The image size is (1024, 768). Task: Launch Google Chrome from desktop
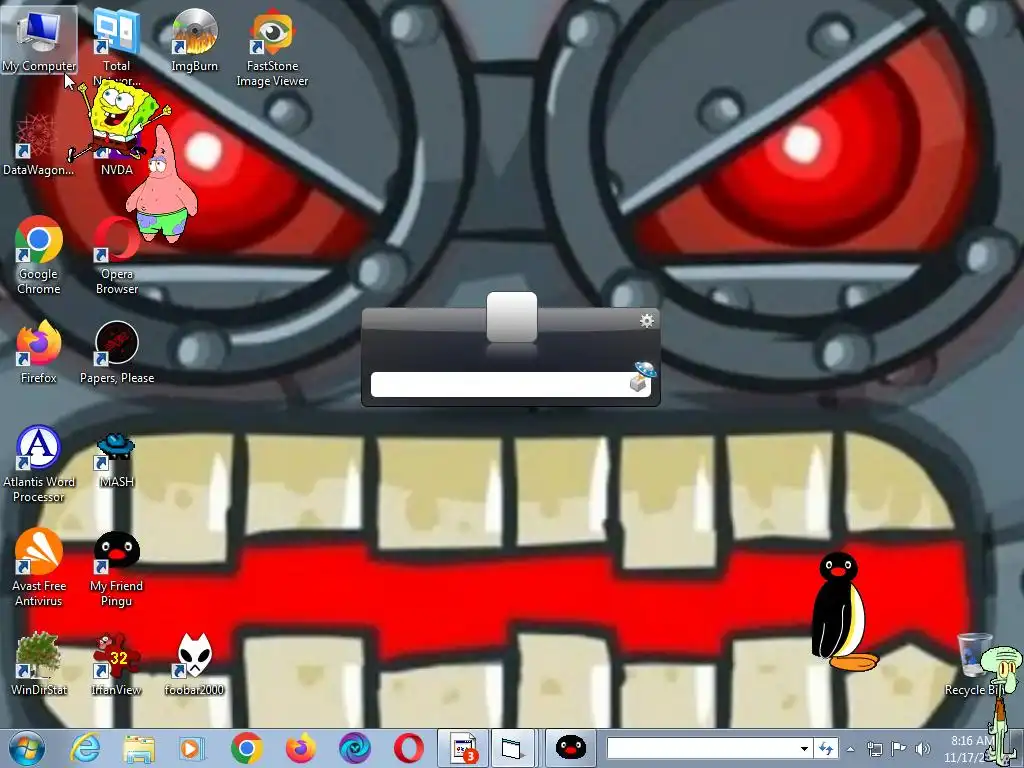click(x=39, y=255)
